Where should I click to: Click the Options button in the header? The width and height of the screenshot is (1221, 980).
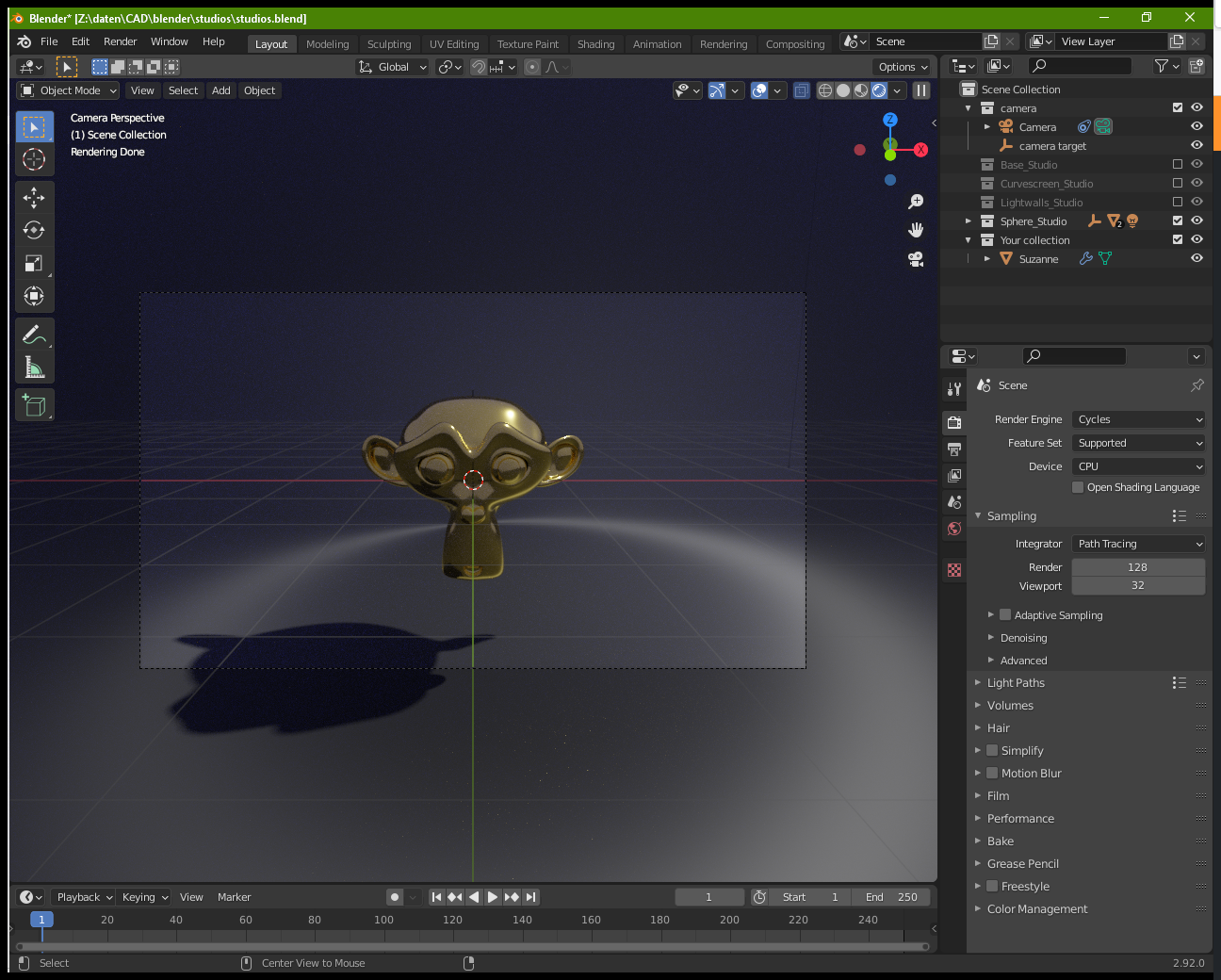[901, 67]
